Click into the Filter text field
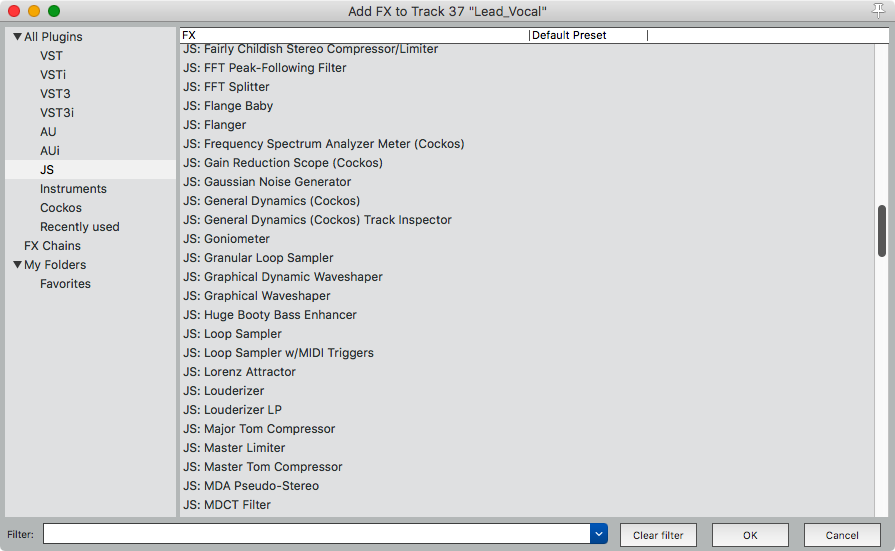Viewport: 895px width, 551px height. 316,535
